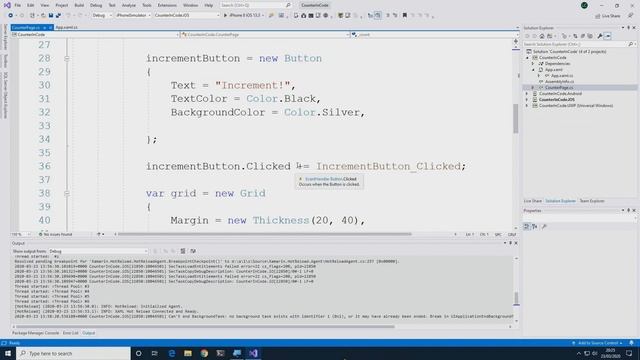This screenshot has width=640, height=360.
Task: Open the CounterInCode.CounterPage class navigation dropdown
Action: pos(265,35)
